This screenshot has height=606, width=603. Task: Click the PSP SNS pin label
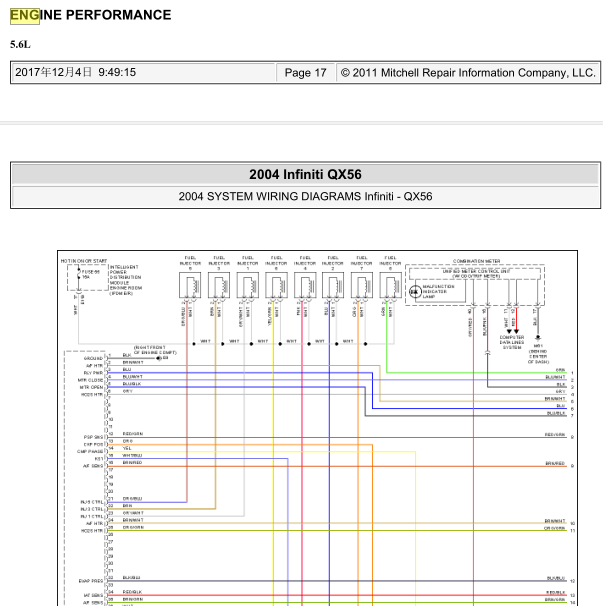click(93, 437)
